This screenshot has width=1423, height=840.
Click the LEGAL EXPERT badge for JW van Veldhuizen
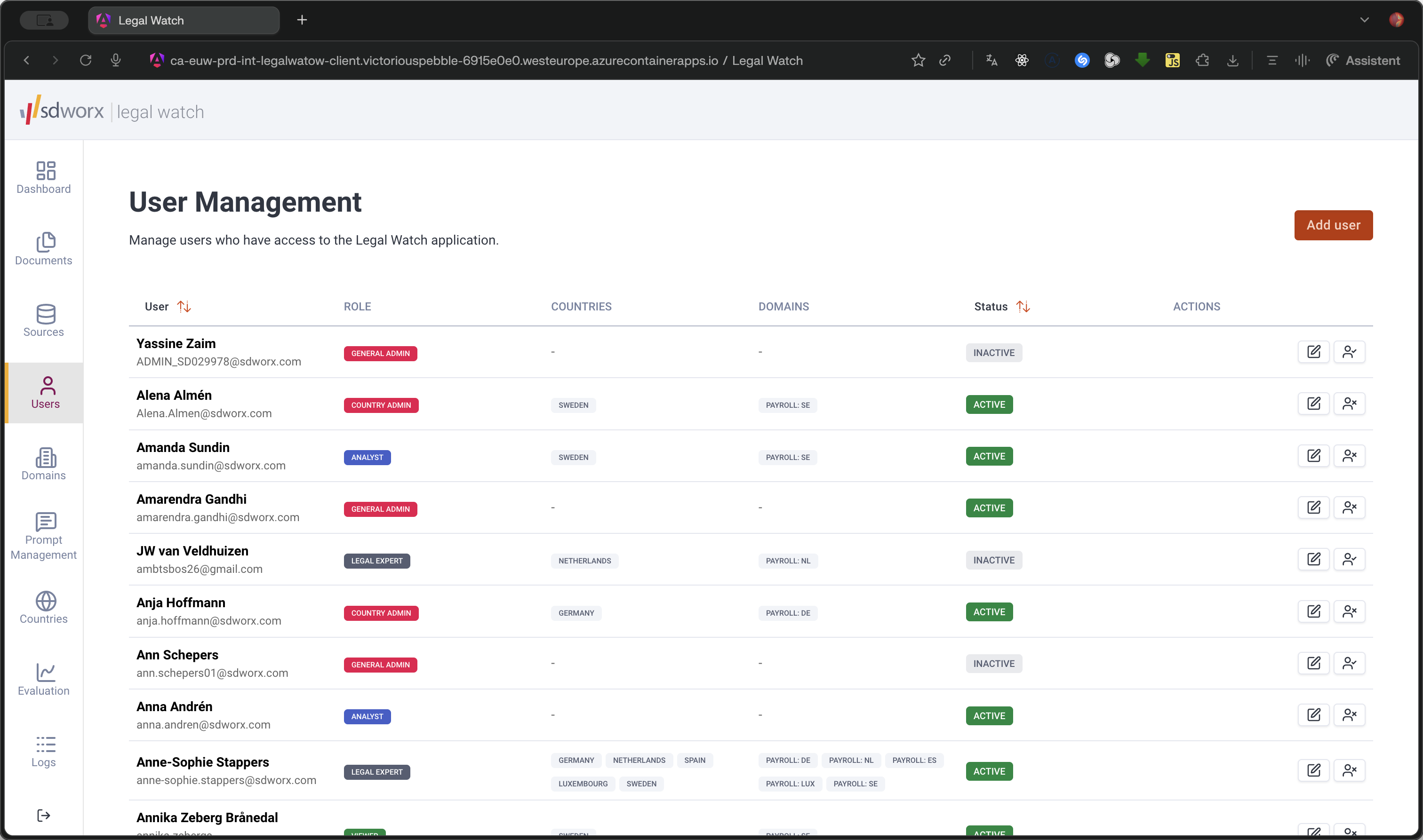point(376,561)
